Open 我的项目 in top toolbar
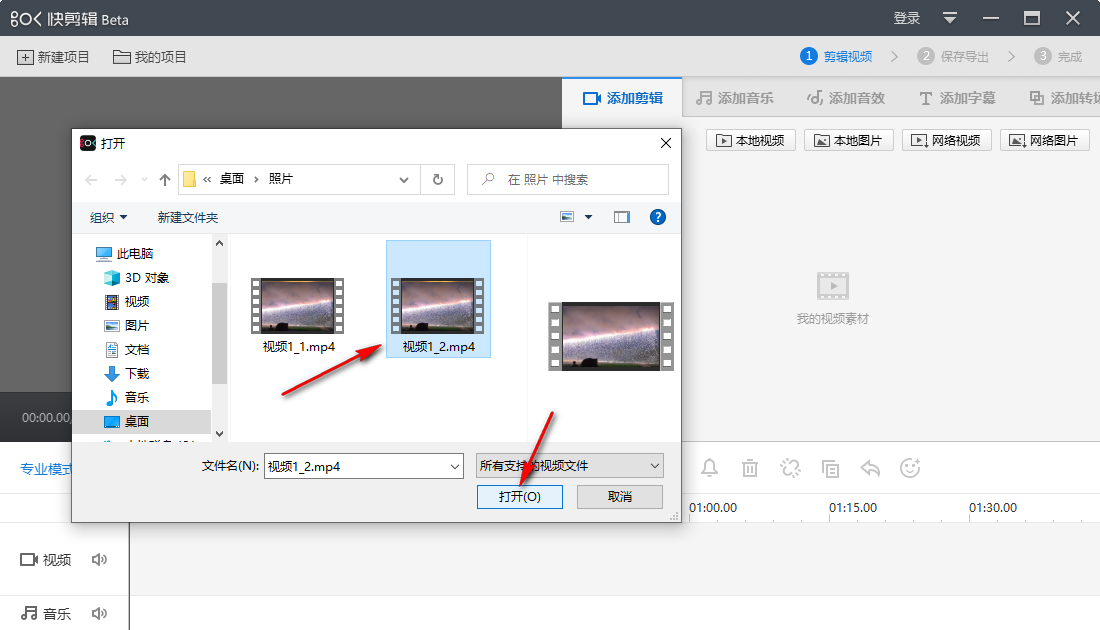The height and width of the screenshot is (630, 1100). (149, 57)
